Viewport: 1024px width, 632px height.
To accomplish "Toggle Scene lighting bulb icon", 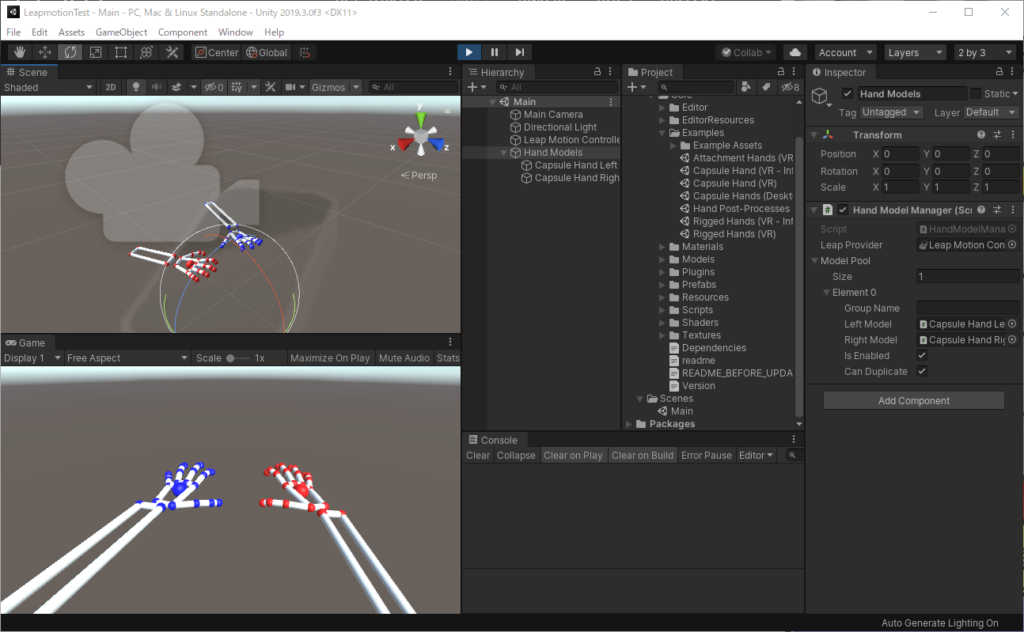I will tap(136, 87).
